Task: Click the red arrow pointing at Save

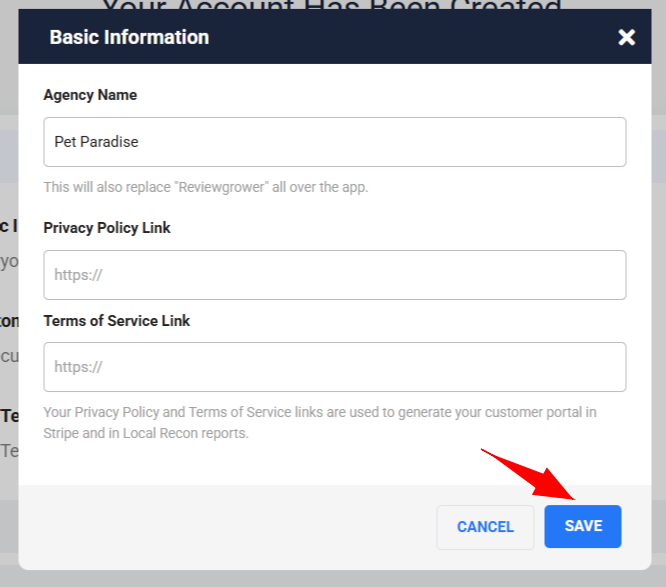Action: [530, 474]
